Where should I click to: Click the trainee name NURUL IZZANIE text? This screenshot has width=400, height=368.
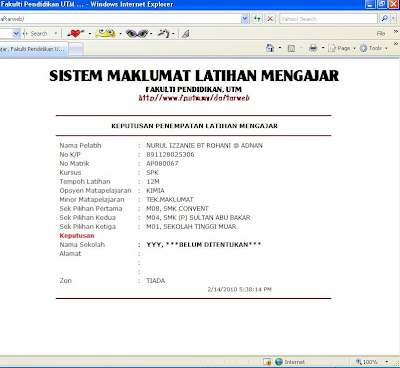(204, 145)
